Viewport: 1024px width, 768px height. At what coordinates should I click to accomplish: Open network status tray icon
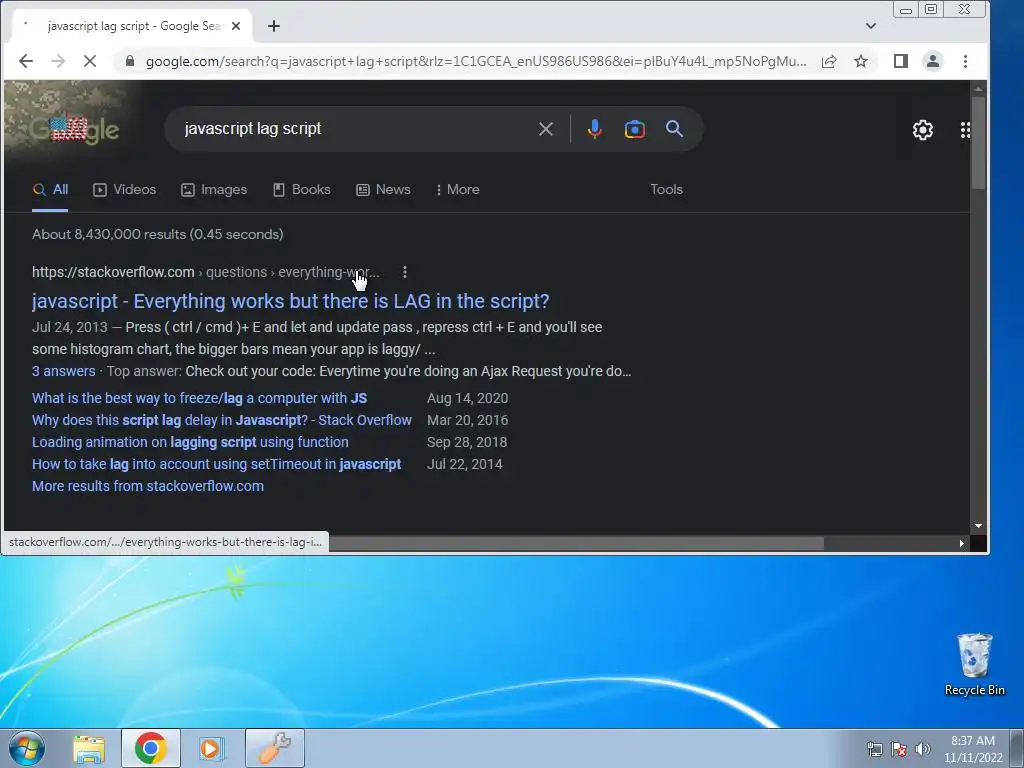point(874,749)
